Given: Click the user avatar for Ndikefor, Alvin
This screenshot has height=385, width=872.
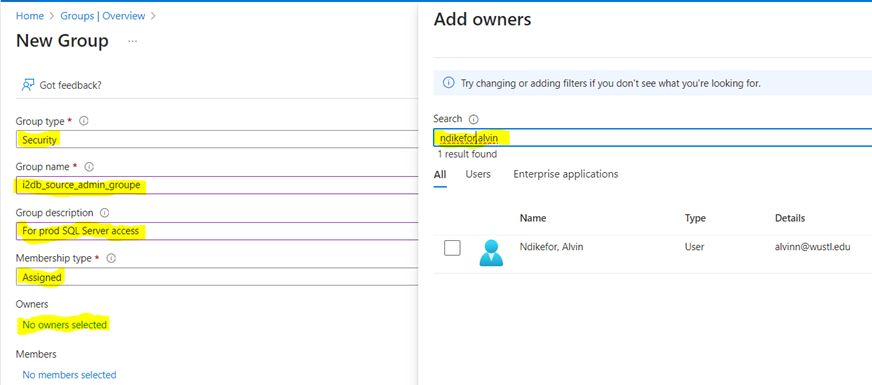Looking at the screenshot, I should tap(491, 253).
